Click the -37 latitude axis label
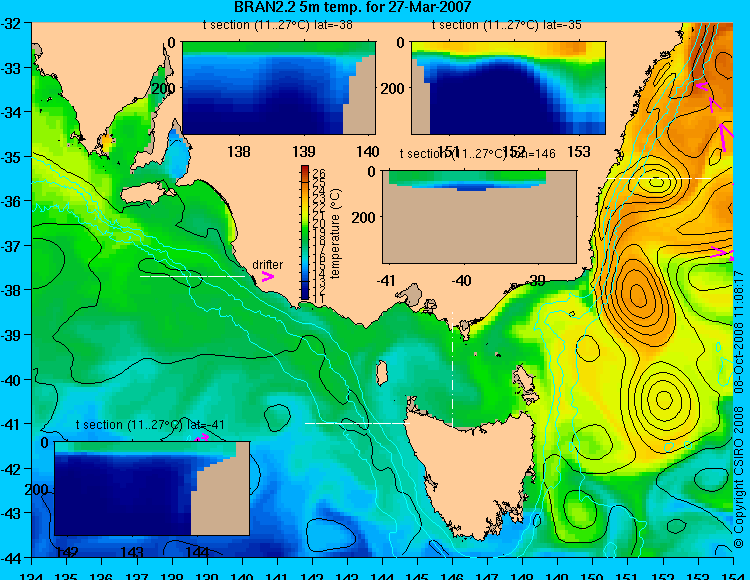This screenshot has width=750, height=580. tap(11, 246)
